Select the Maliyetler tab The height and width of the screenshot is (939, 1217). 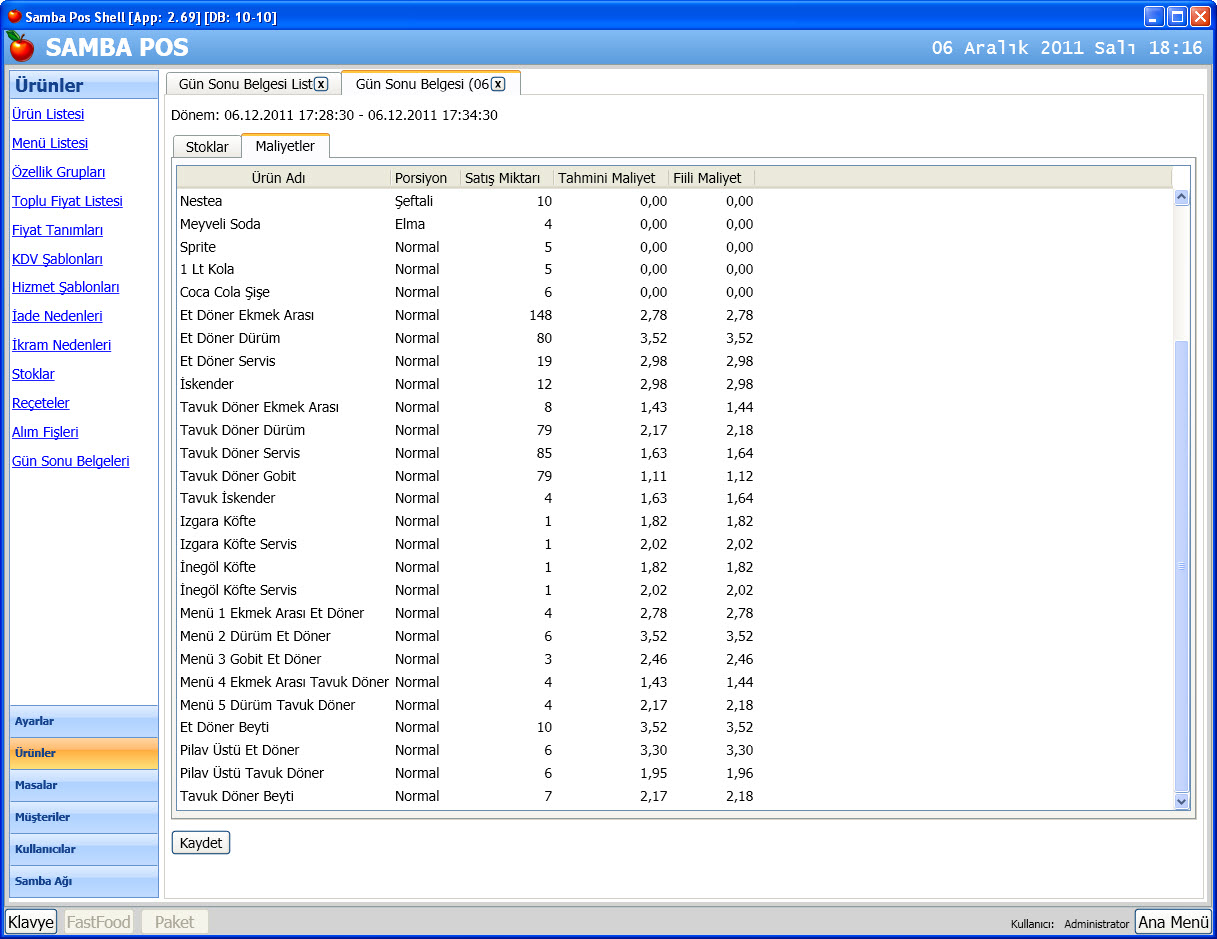point(285,146)
